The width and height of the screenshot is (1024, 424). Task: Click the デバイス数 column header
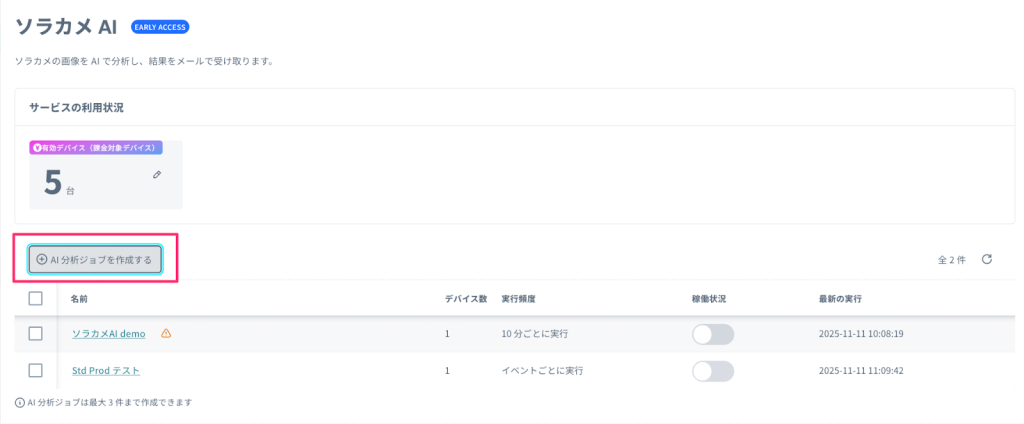(x=466, y=299)
